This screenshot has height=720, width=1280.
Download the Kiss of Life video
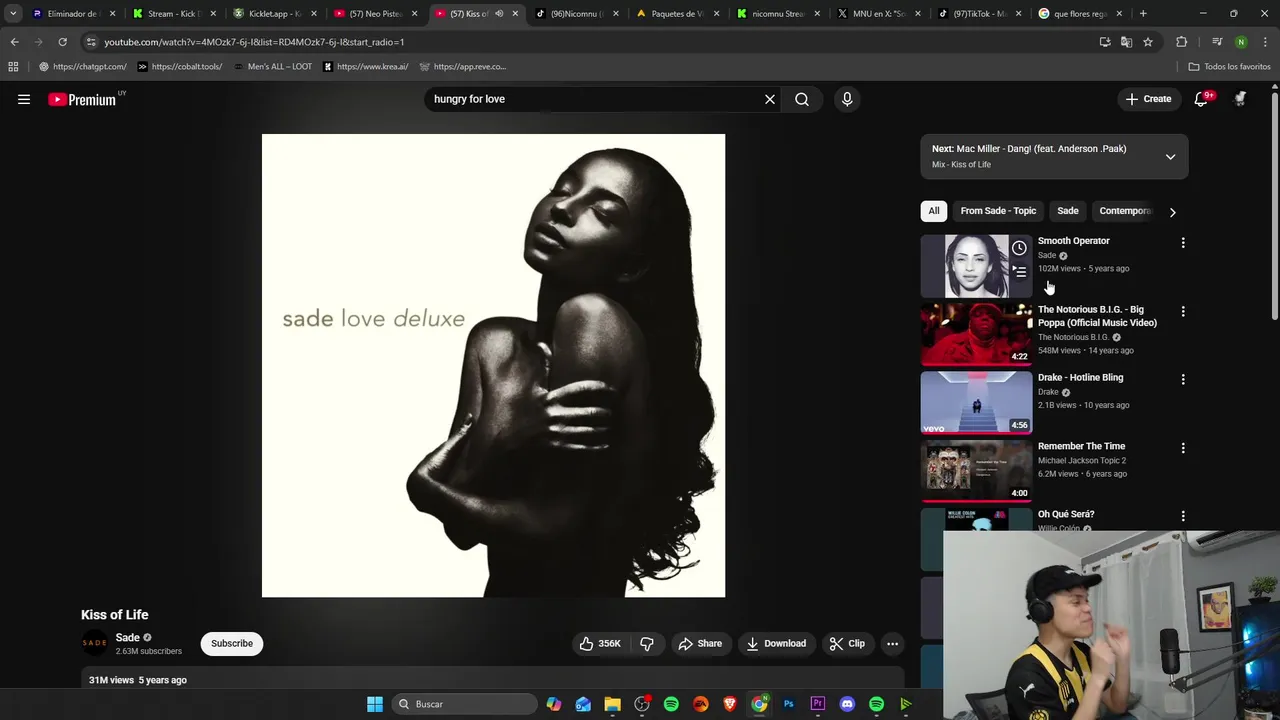pyautogui.click(x=776, y=644)
